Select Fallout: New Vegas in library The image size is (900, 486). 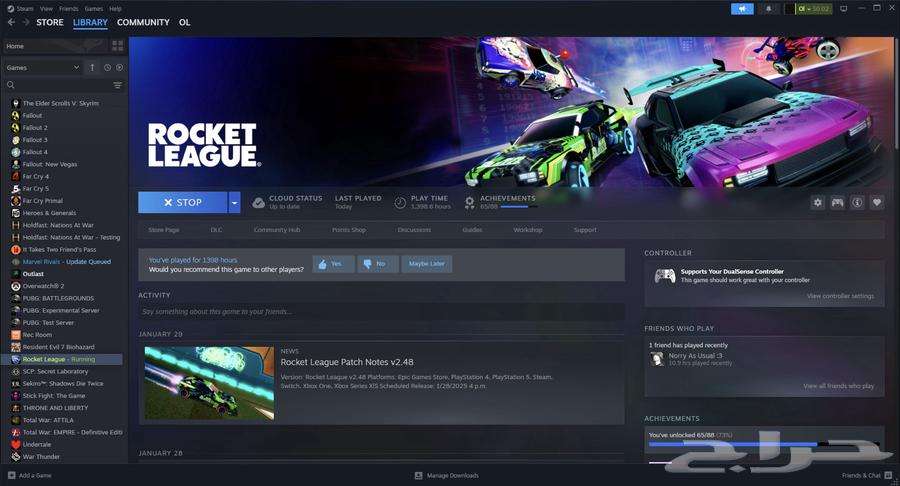[49, 164]
